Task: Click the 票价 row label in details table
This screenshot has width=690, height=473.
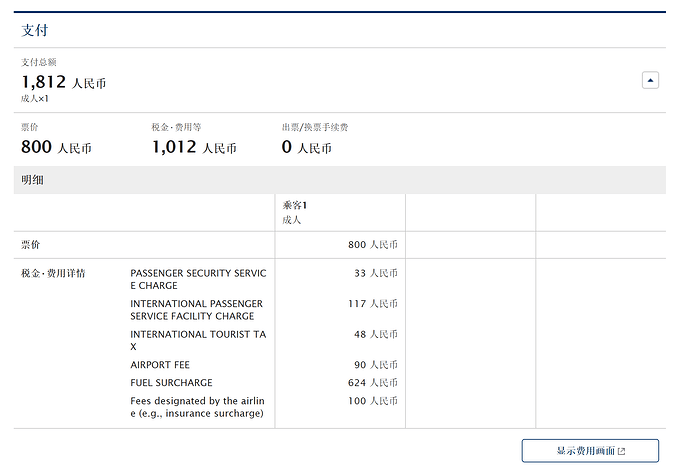Action: pyautogui.click(x=31, y=245)
